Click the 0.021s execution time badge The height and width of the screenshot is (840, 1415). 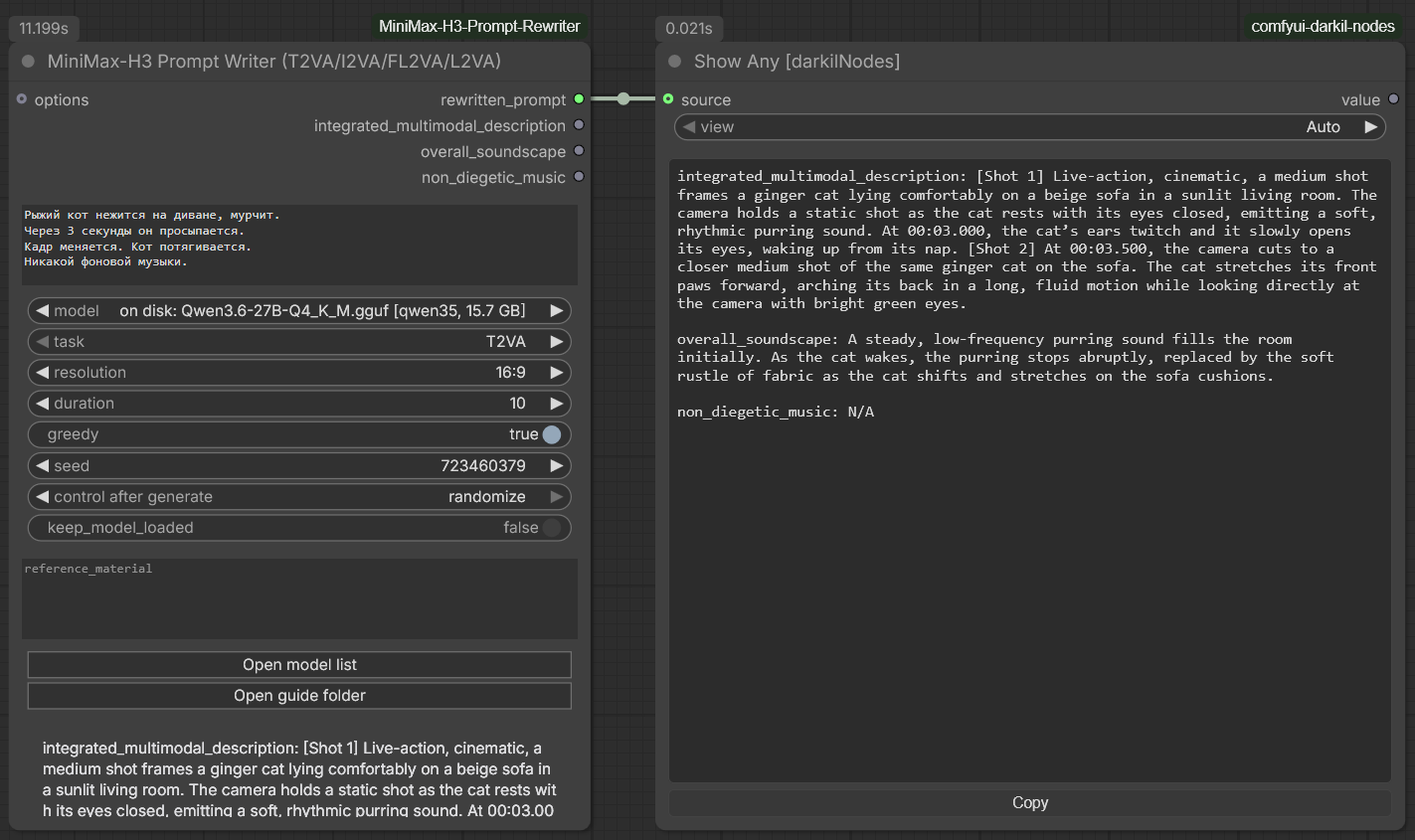click(x=689, y=28)
